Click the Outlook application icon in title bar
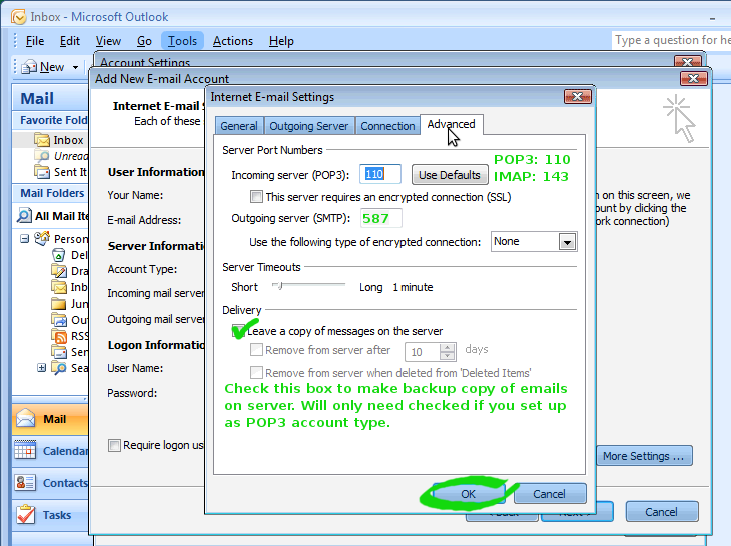Image resolution: width=731 pixels, height=546 pixels. coord(19,17)
